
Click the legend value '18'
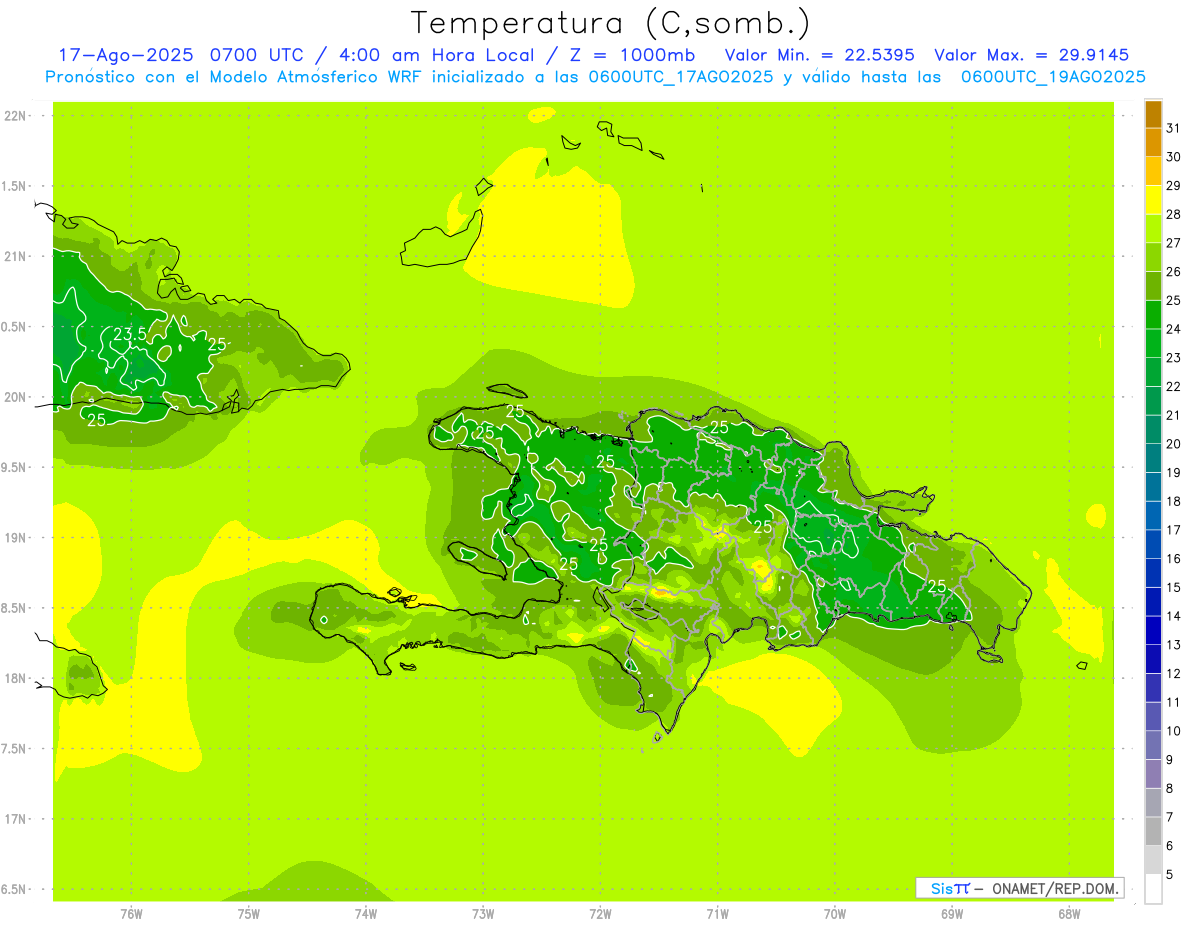(1174, 501)
